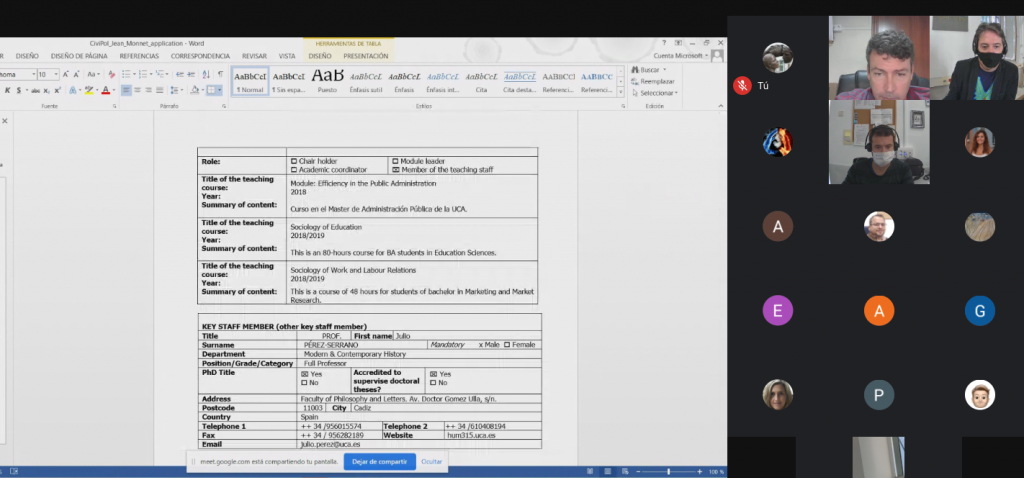Click the Ocultar link
The height and width of the screenshot is (478, 1024).
431,462
